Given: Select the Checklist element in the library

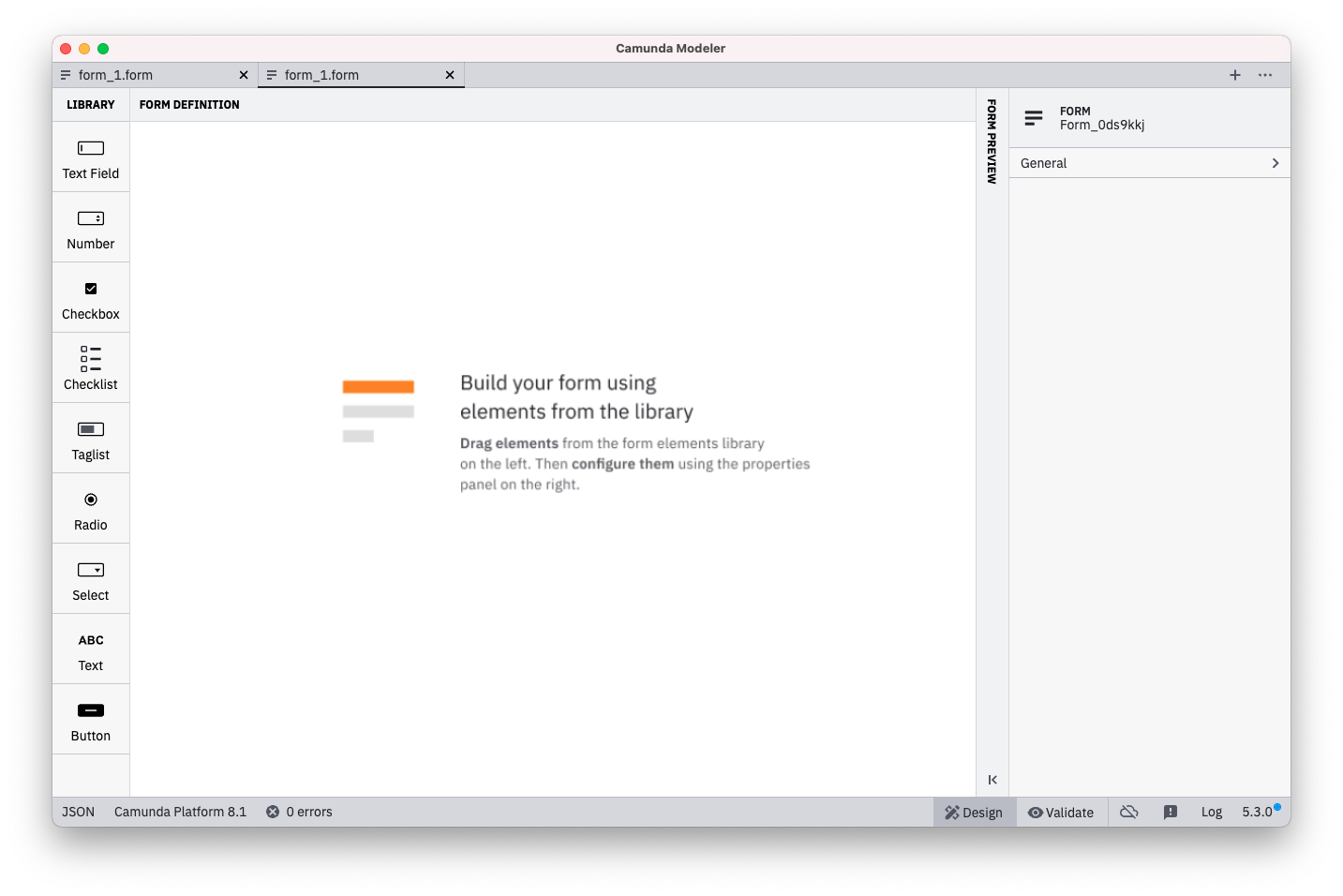Looking at the screenshot, I should pos(90,367).
